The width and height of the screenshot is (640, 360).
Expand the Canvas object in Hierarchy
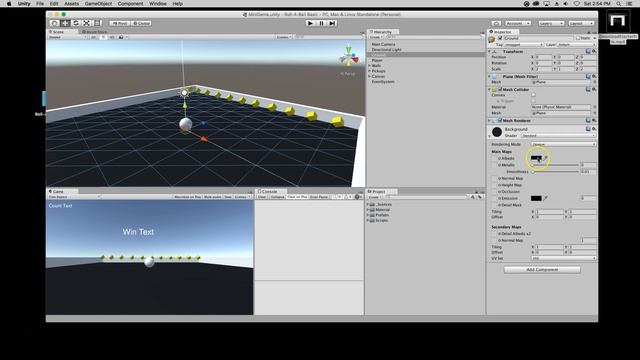[369, 76]
